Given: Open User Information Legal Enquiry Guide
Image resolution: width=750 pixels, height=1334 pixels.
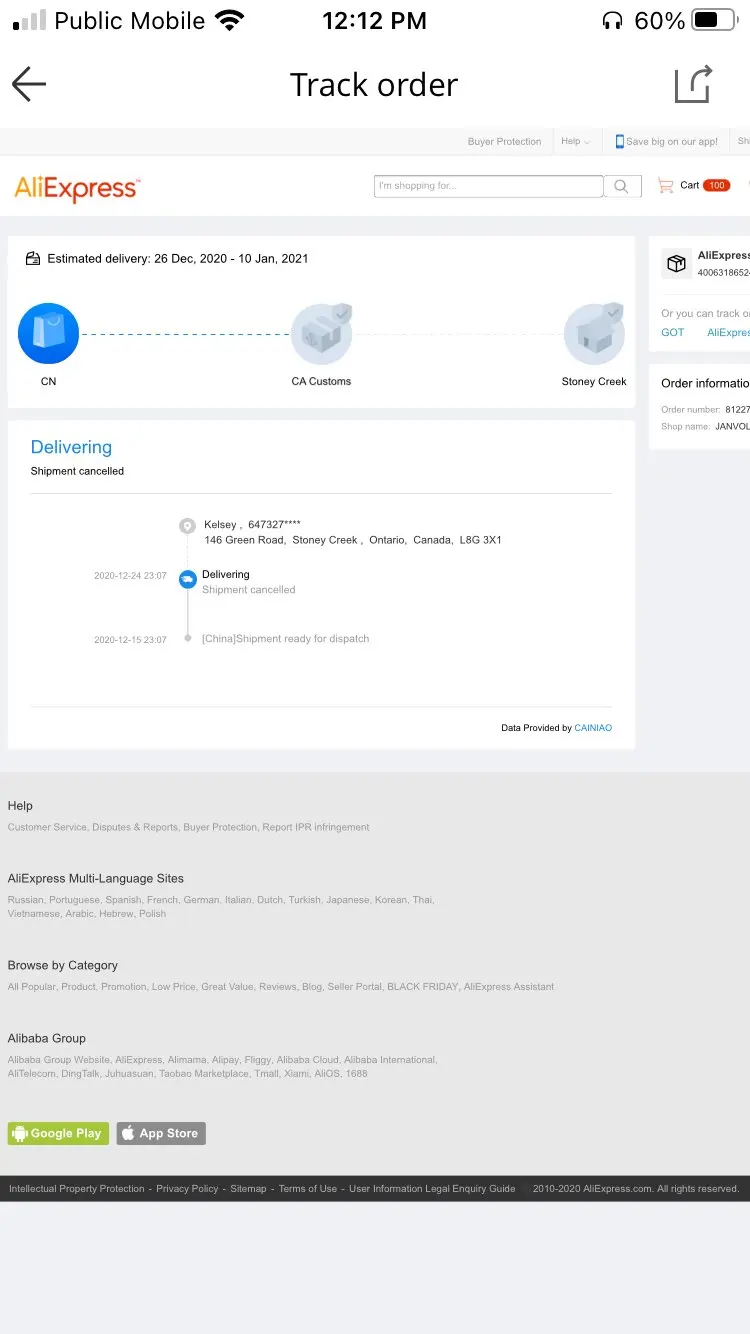Looking at the screenshot, I should coord(432,1189).
